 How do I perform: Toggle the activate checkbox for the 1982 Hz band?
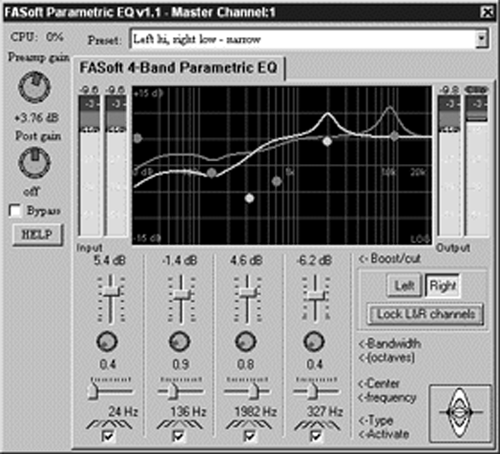coord(249,436)
